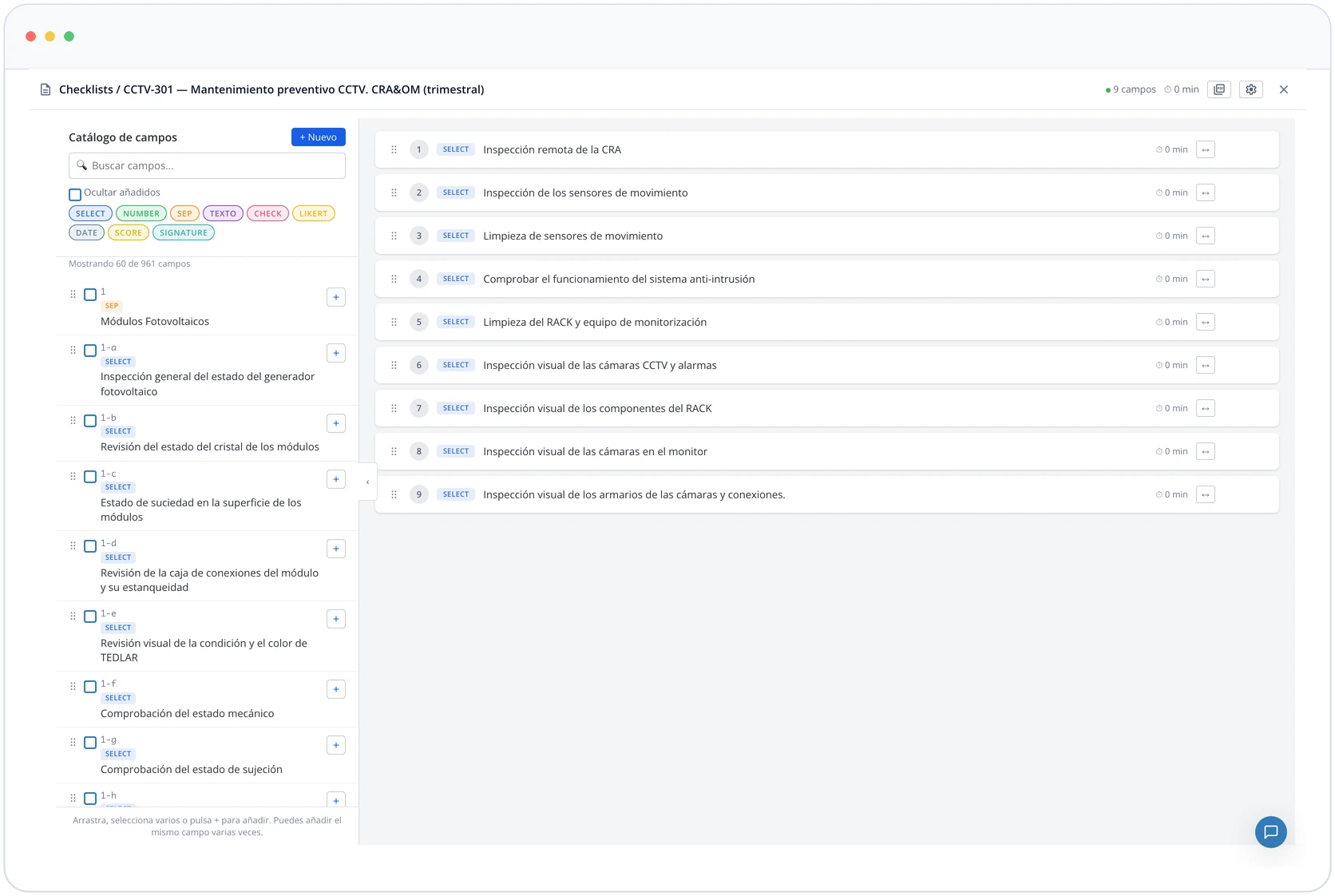This screenshot has width=1335, height=896.
Task: Close the checklist editor with the X
Action: click(1284, 89)
